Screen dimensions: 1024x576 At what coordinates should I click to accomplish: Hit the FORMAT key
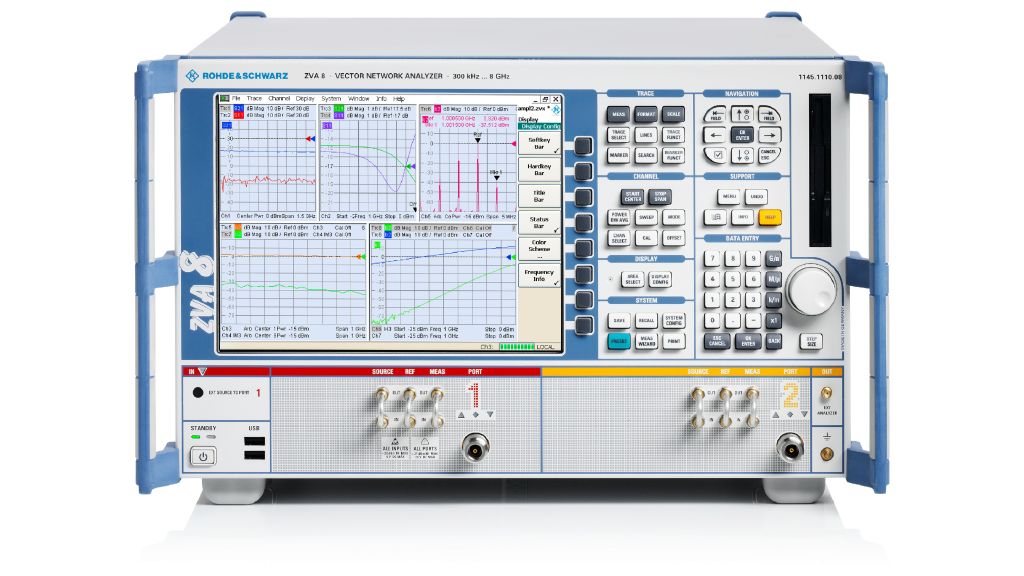[646, 114]
